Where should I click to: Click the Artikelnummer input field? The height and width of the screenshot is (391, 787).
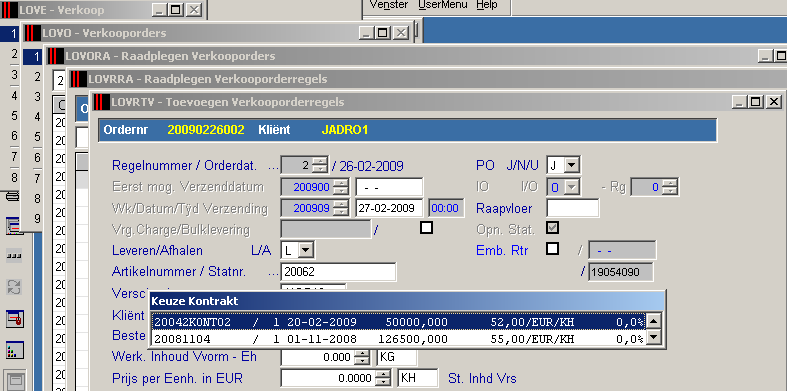(338, 272)
